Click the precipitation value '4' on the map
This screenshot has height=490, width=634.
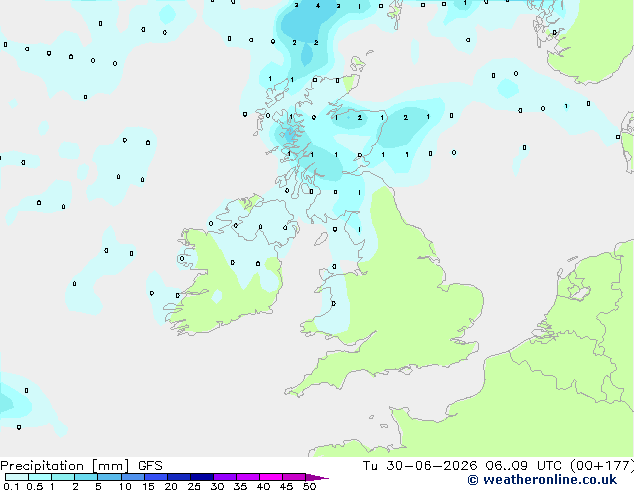point(318,6)
